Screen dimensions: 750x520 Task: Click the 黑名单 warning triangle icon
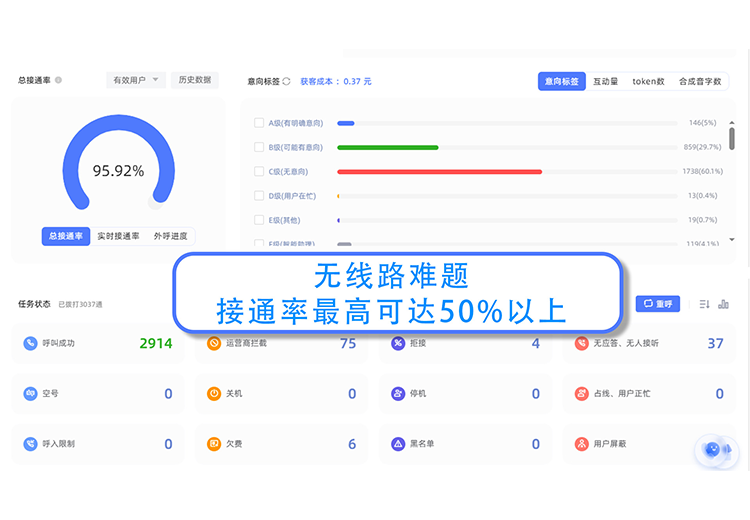pyautogui.click(x=398, y=444)
